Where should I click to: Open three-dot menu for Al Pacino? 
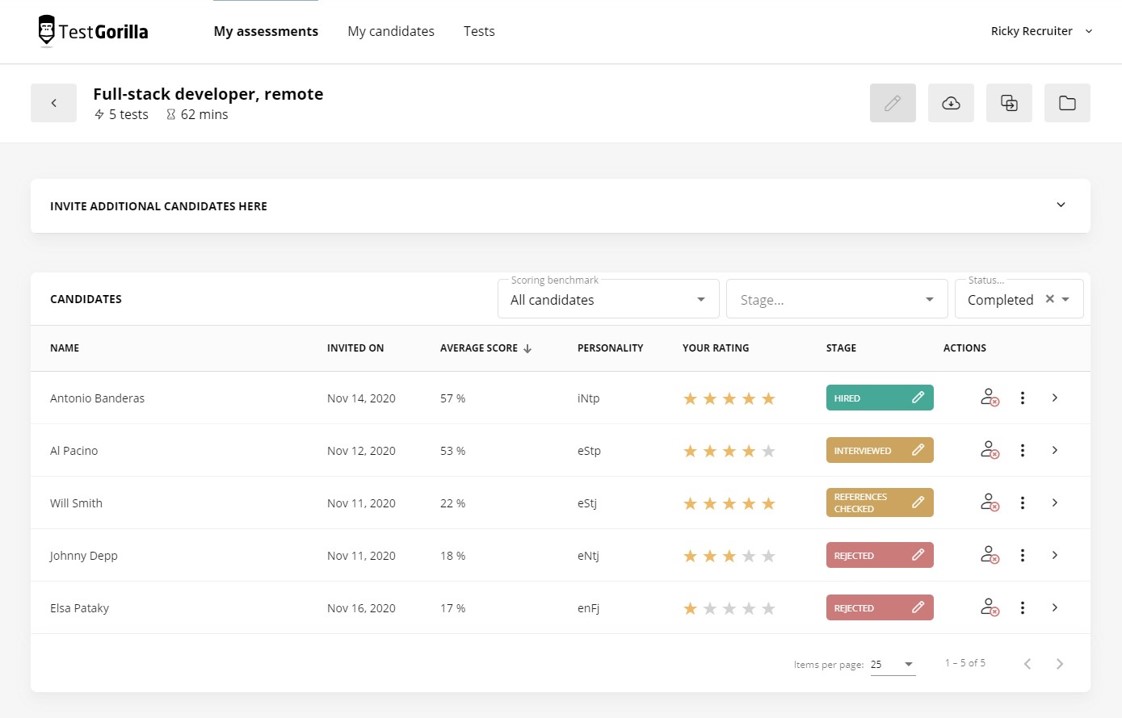click(x=1022, y=451)
